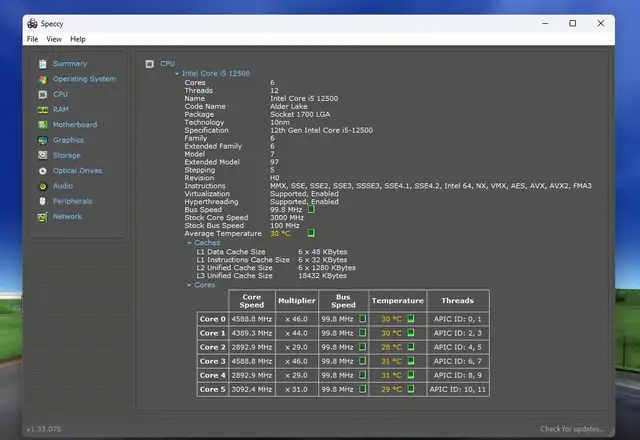Switch to Motherboard section

point(75,125)
